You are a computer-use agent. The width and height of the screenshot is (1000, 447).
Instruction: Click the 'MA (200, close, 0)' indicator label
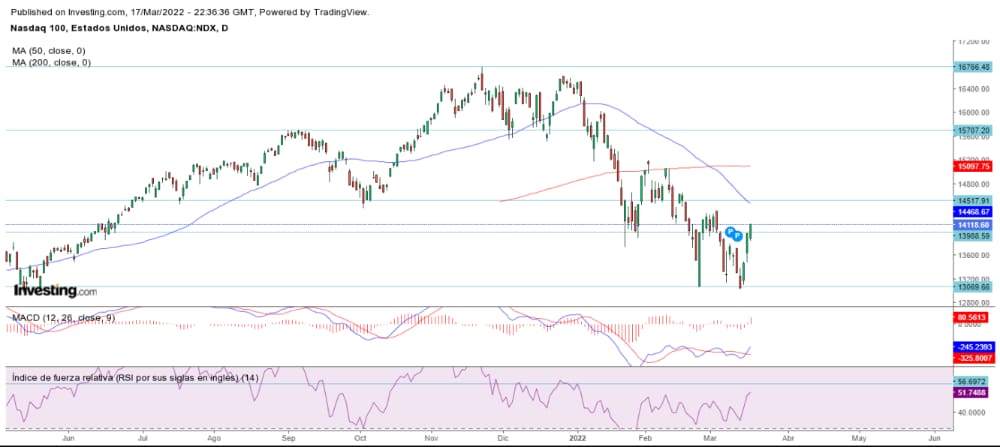click(x=51, y=62)
